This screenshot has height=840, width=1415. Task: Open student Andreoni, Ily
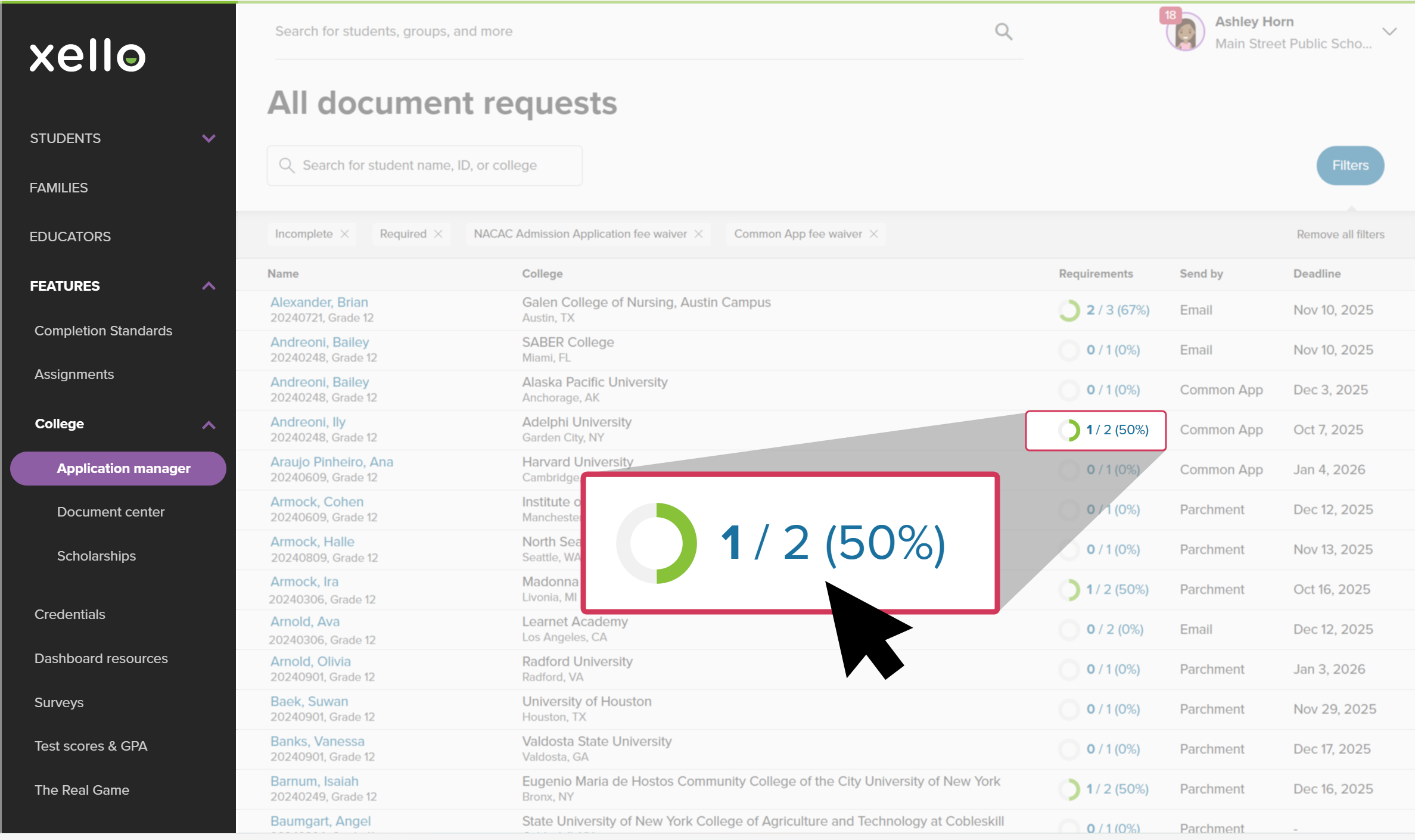(308, 422)
